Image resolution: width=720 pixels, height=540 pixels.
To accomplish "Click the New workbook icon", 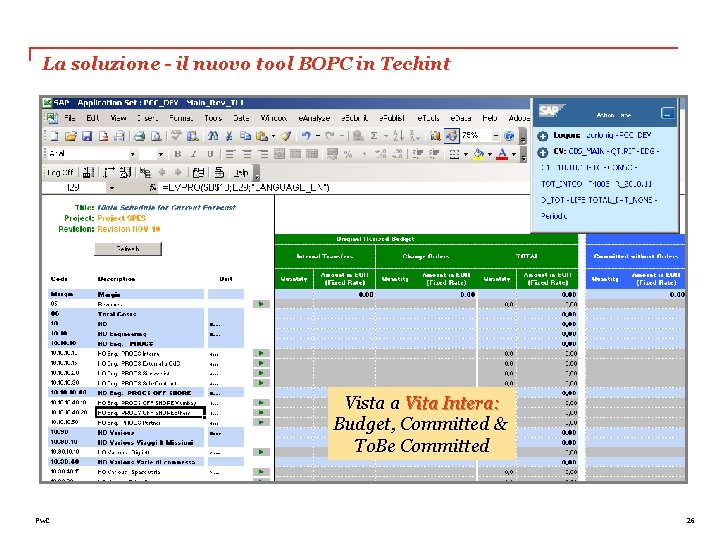I will pyautogui.click(x=55, y=136).
